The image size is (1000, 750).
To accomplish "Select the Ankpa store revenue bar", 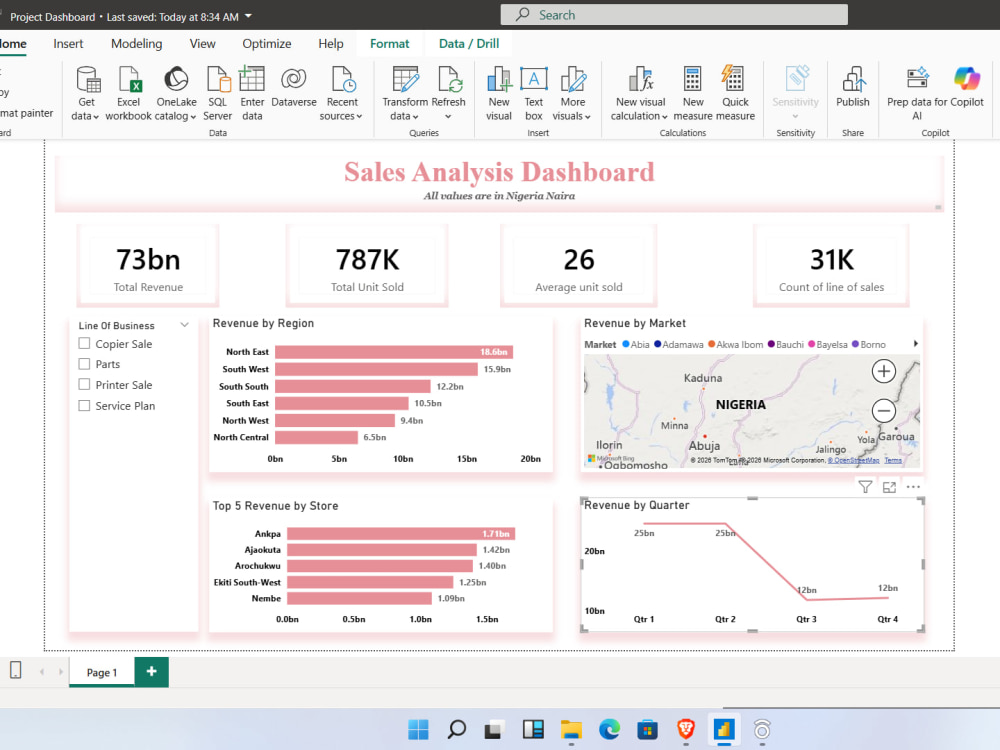I will click(x=401, y=534).
